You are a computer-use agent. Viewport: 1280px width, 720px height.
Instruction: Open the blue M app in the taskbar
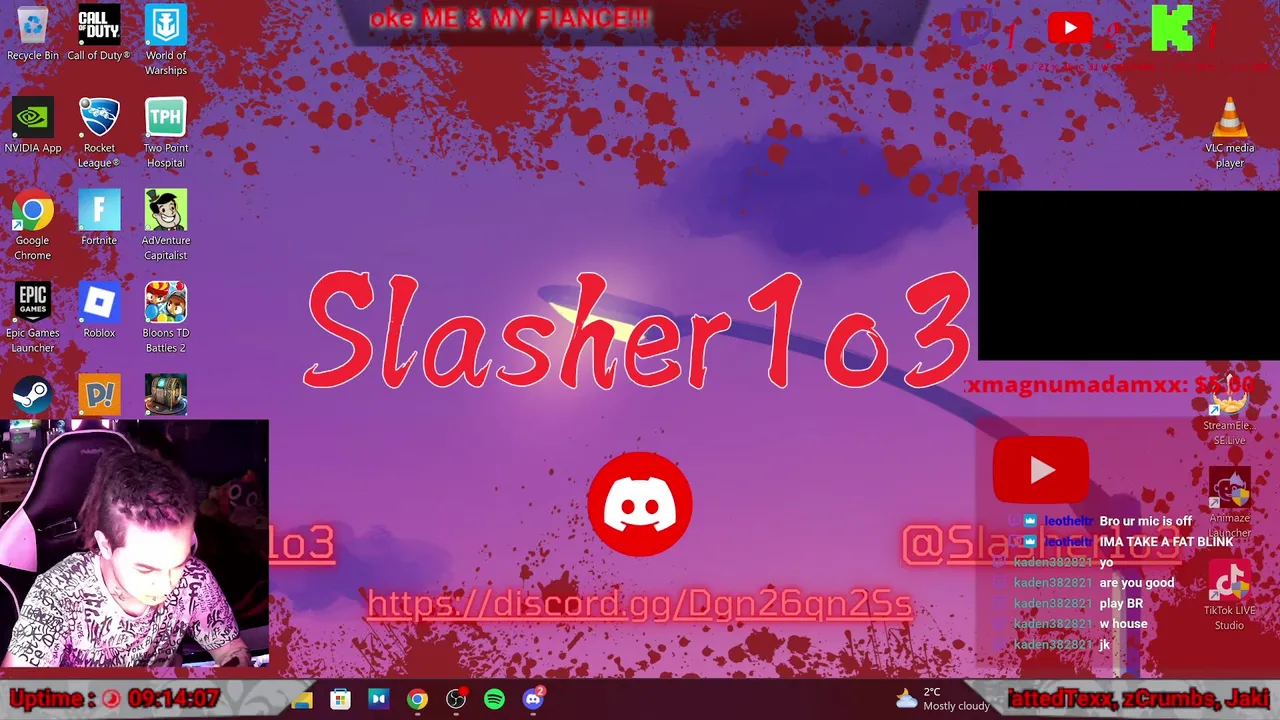tap(378, 699)
